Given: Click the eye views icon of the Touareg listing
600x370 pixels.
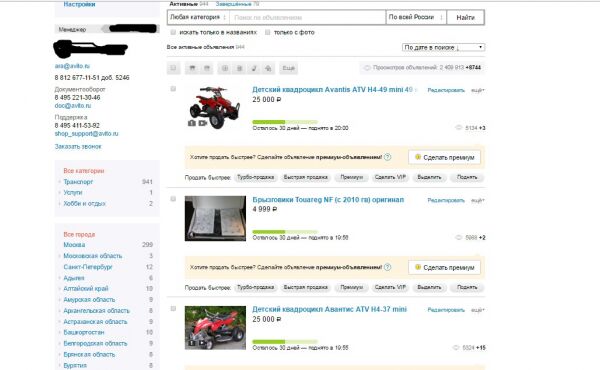Looking at the screenshot, I should pyautogui.click(x=458, y=237).
